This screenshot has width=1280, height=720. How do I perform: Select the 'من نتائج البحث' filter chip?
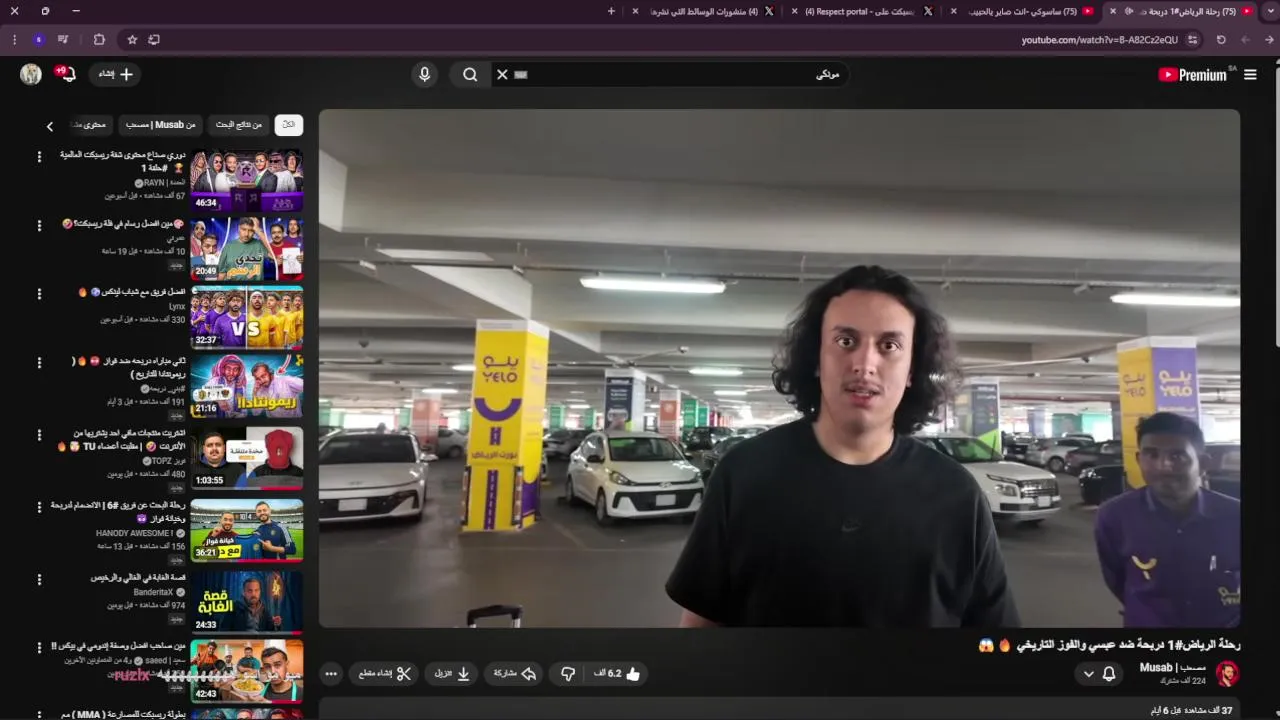coord(239,125)
